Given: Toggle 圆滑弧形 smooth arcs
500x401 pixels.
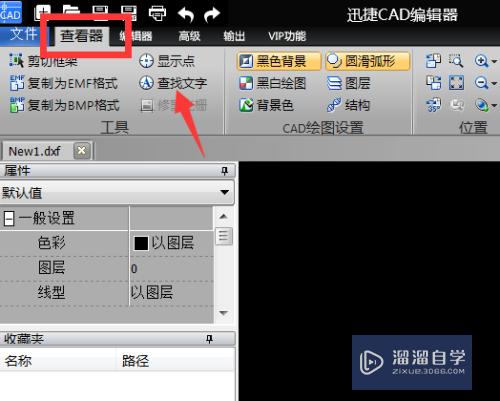Looking at the screenshot, I should (367, 61).
